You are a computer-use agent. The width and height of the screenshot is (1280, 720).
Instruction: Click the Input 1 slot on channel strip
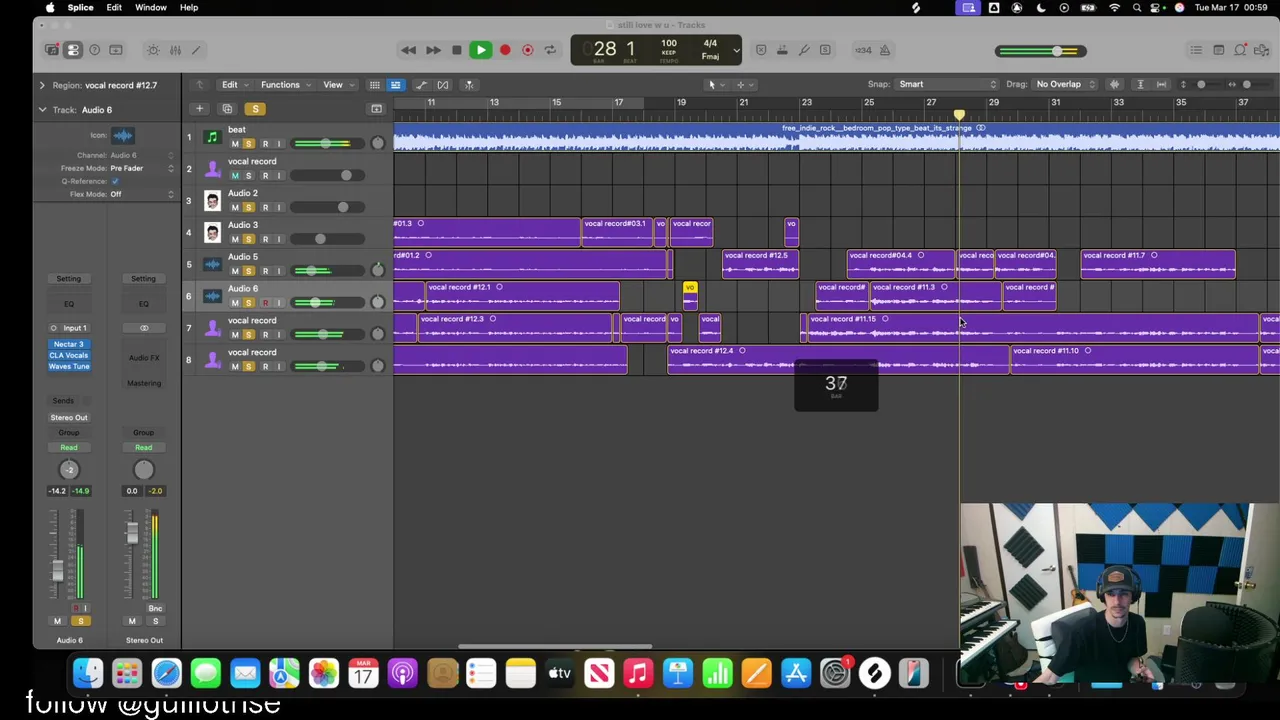(x=69, y=328)
